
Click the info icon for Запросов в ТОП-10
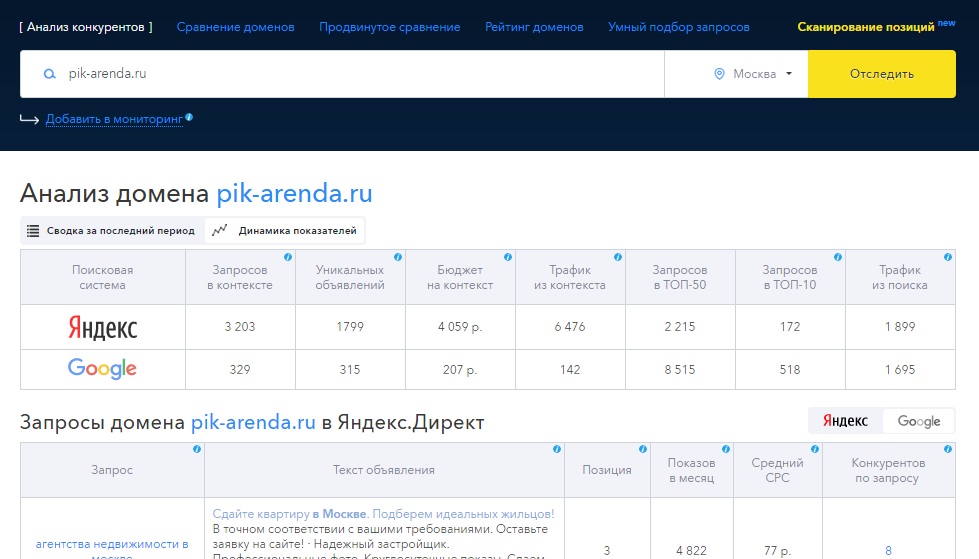click(x=838, y=257)
